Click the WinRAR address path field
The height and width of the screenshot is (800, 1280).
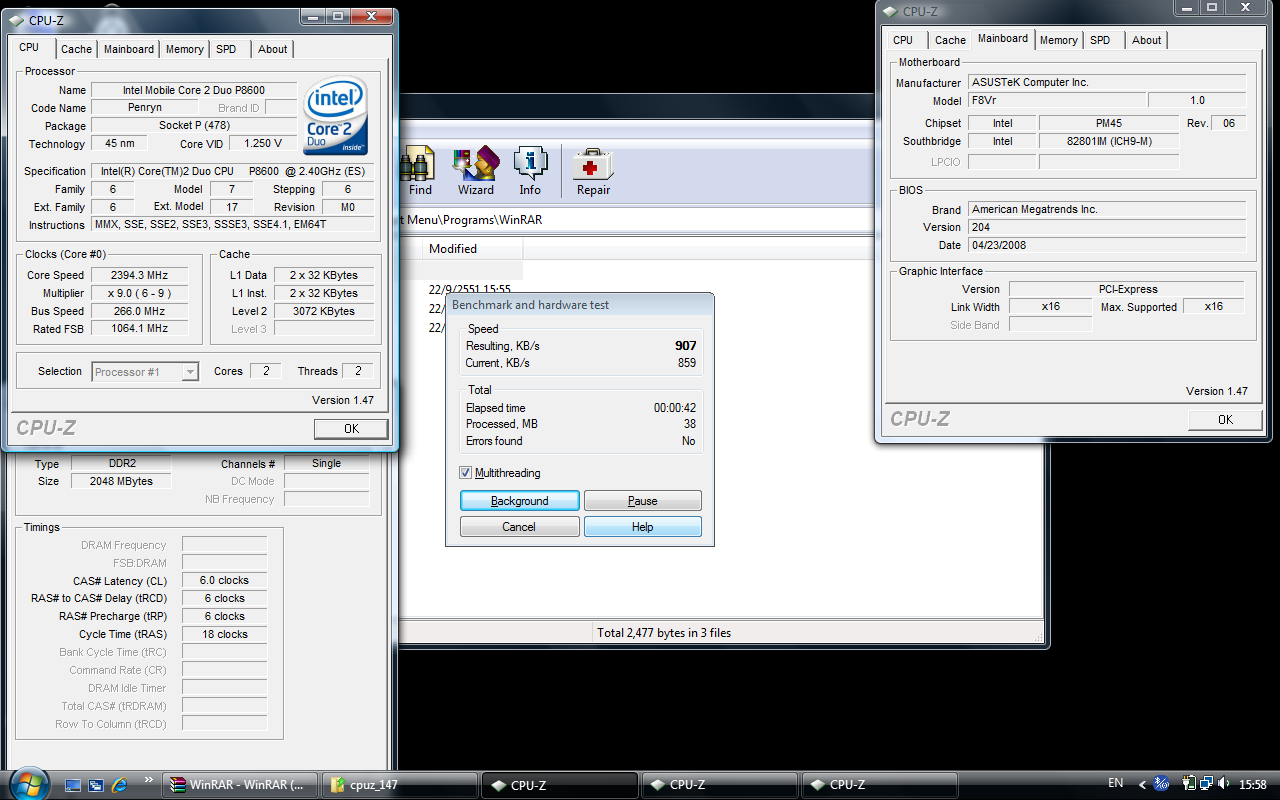click(x=720, y=220)
